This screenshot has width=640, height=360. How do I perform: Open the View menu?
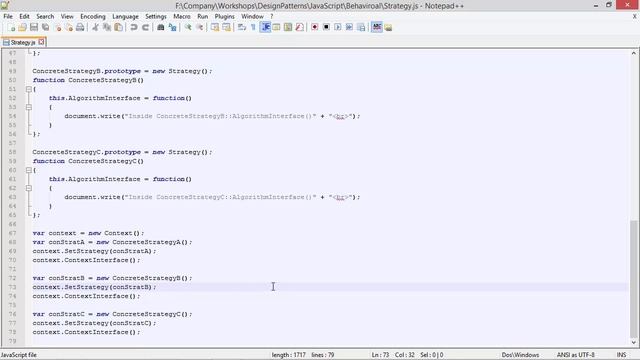pyautogui.click(x=67, y=16)
